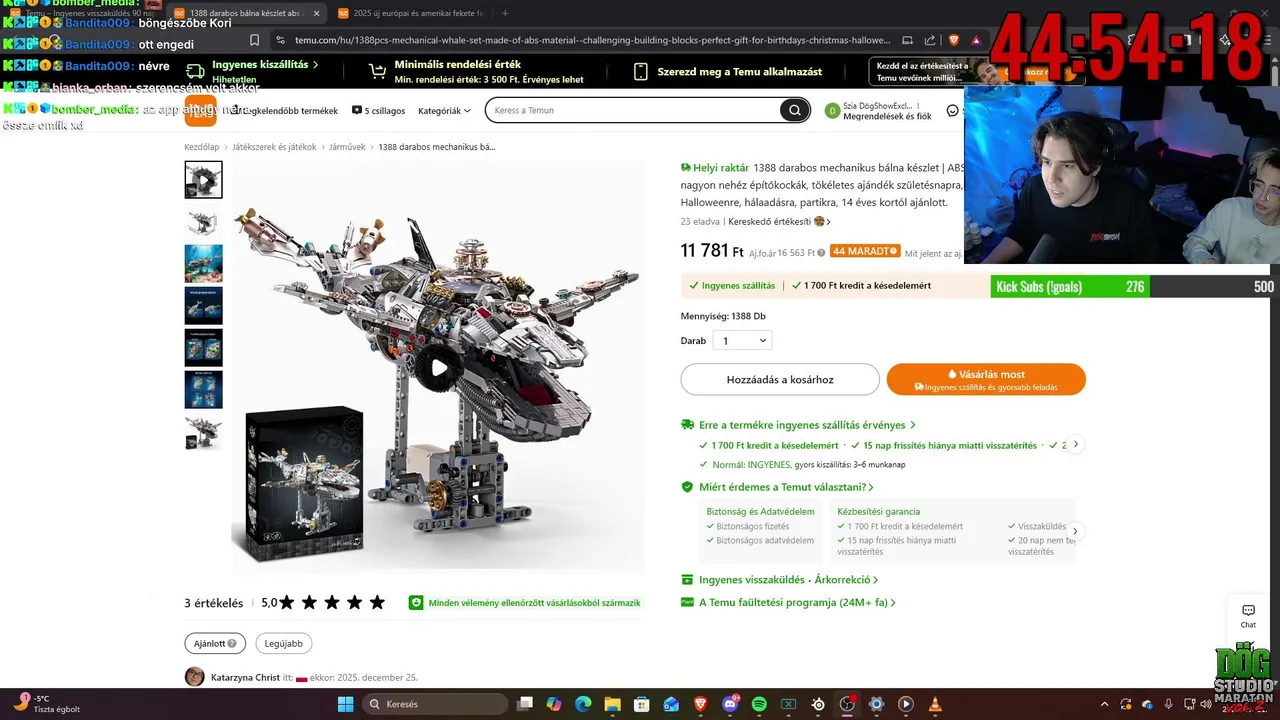The image size is (1280, 720).
Task: Open Brave browser from the taskbar
Action: coord(700,704)
